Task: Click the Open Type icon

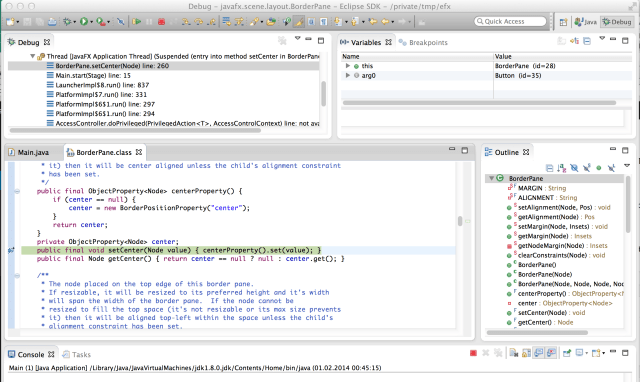Action: point(271,22)
